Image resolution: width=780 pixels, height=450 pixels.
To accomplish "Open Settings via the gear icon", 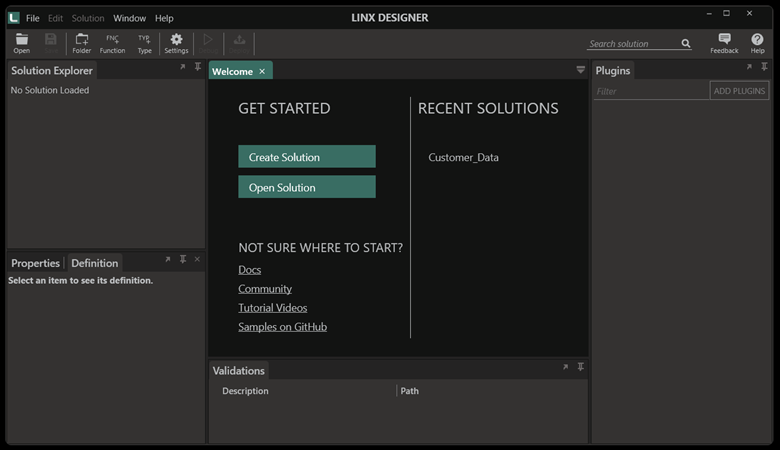I will coord(176,43).
